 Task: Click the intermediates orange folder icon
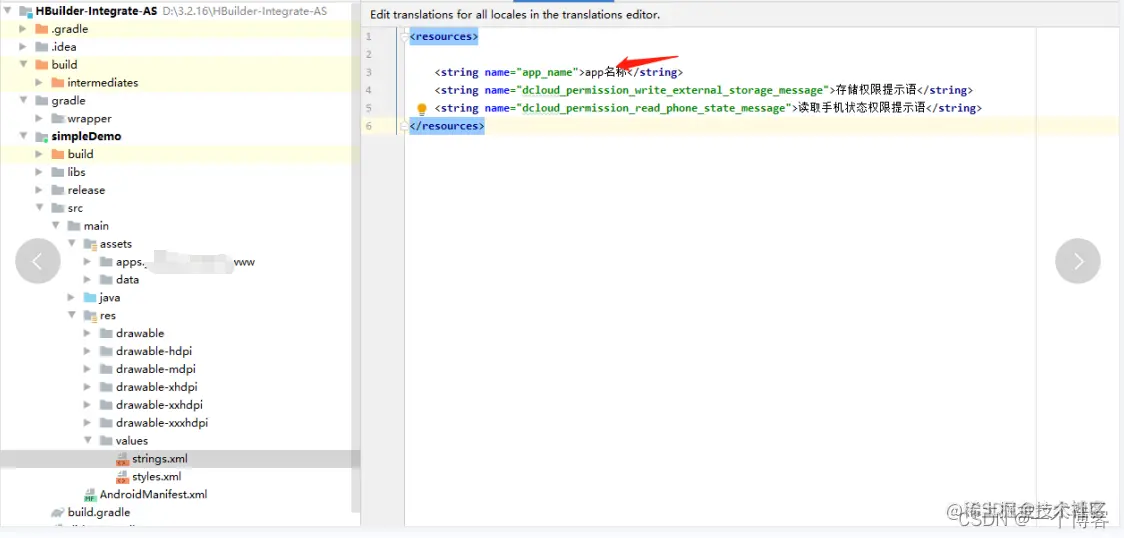(57, 82)
